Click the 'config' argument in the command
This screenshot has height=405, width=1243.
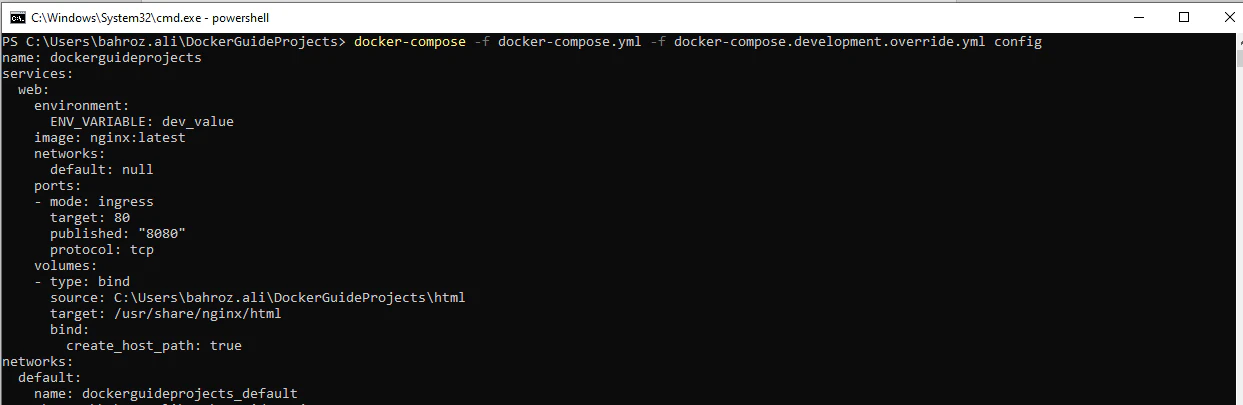pyautogui.click(x=1017, y=42)
